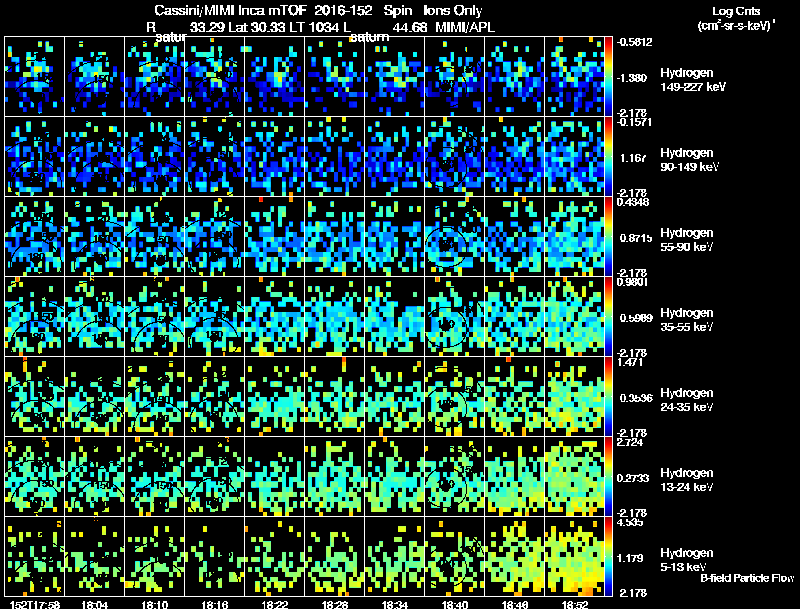Click the colorbar value '0.8715'
The width and height of the screenshot is (800, 609).
tap(636, 238)
